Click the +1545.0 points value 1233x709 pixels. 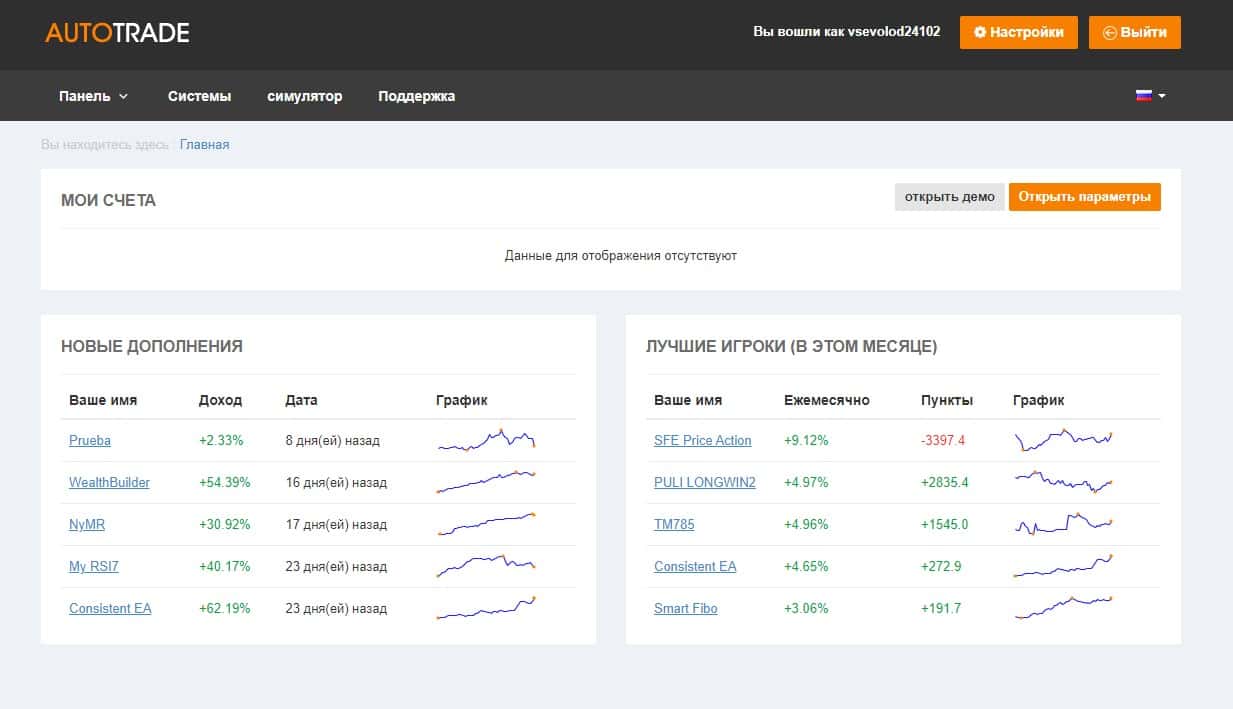pyautogui.click(x=945, y=524)
